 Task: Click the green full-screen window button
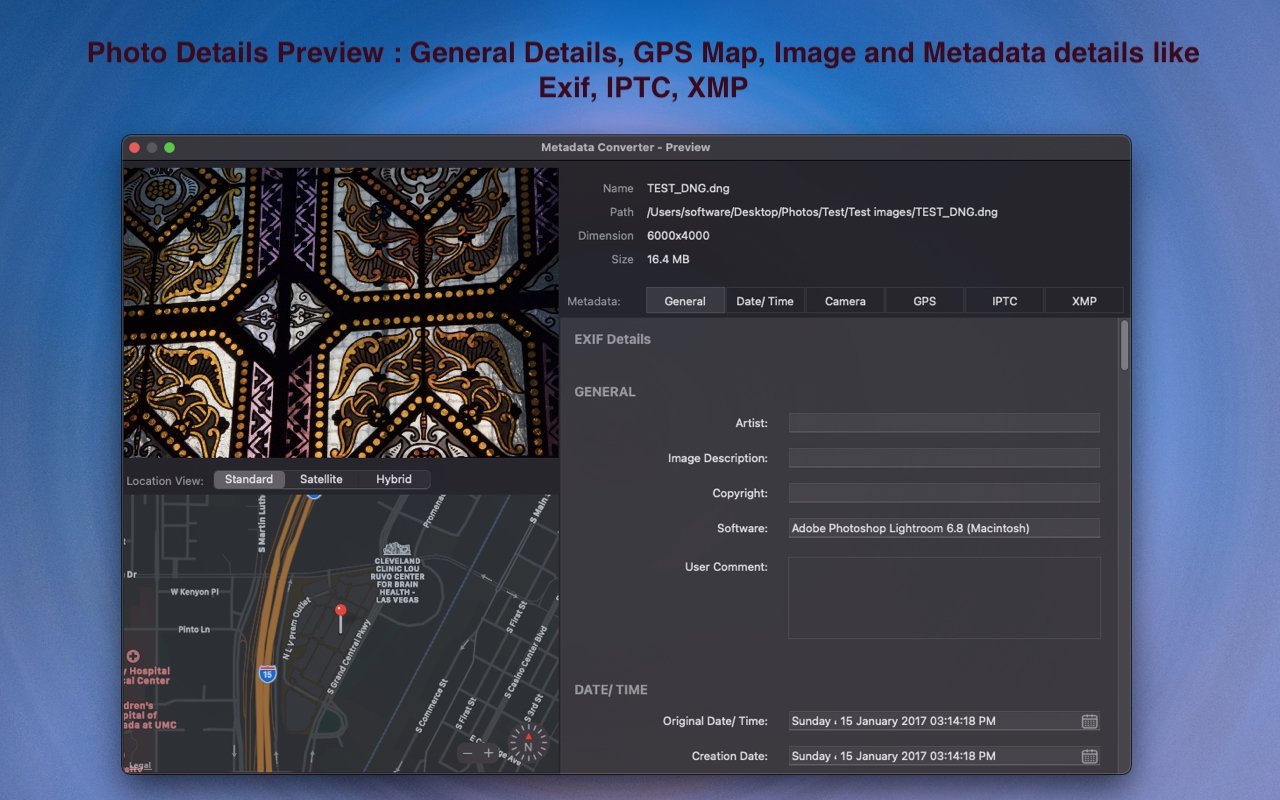click(170, 147)
